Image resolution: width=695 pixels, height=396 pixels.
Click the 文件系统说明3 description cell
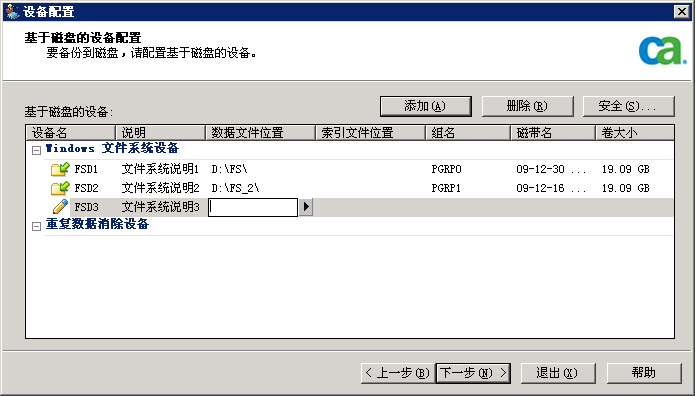160,207
